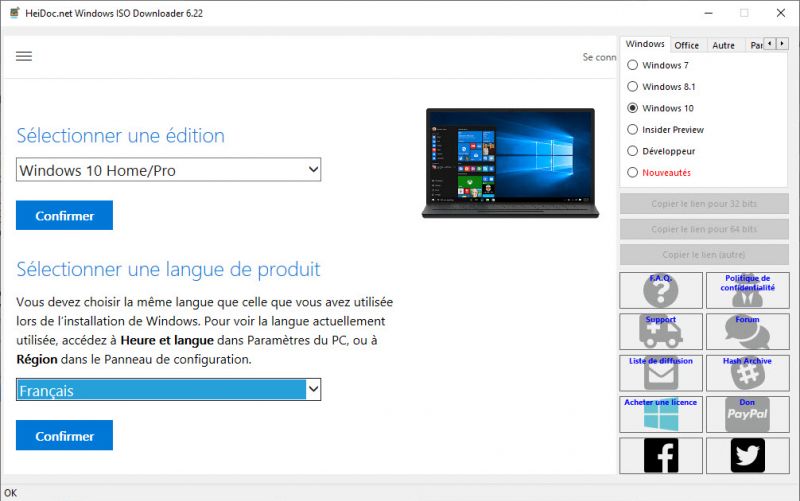Minimize the ISO Downloader window

click(708, 13)
